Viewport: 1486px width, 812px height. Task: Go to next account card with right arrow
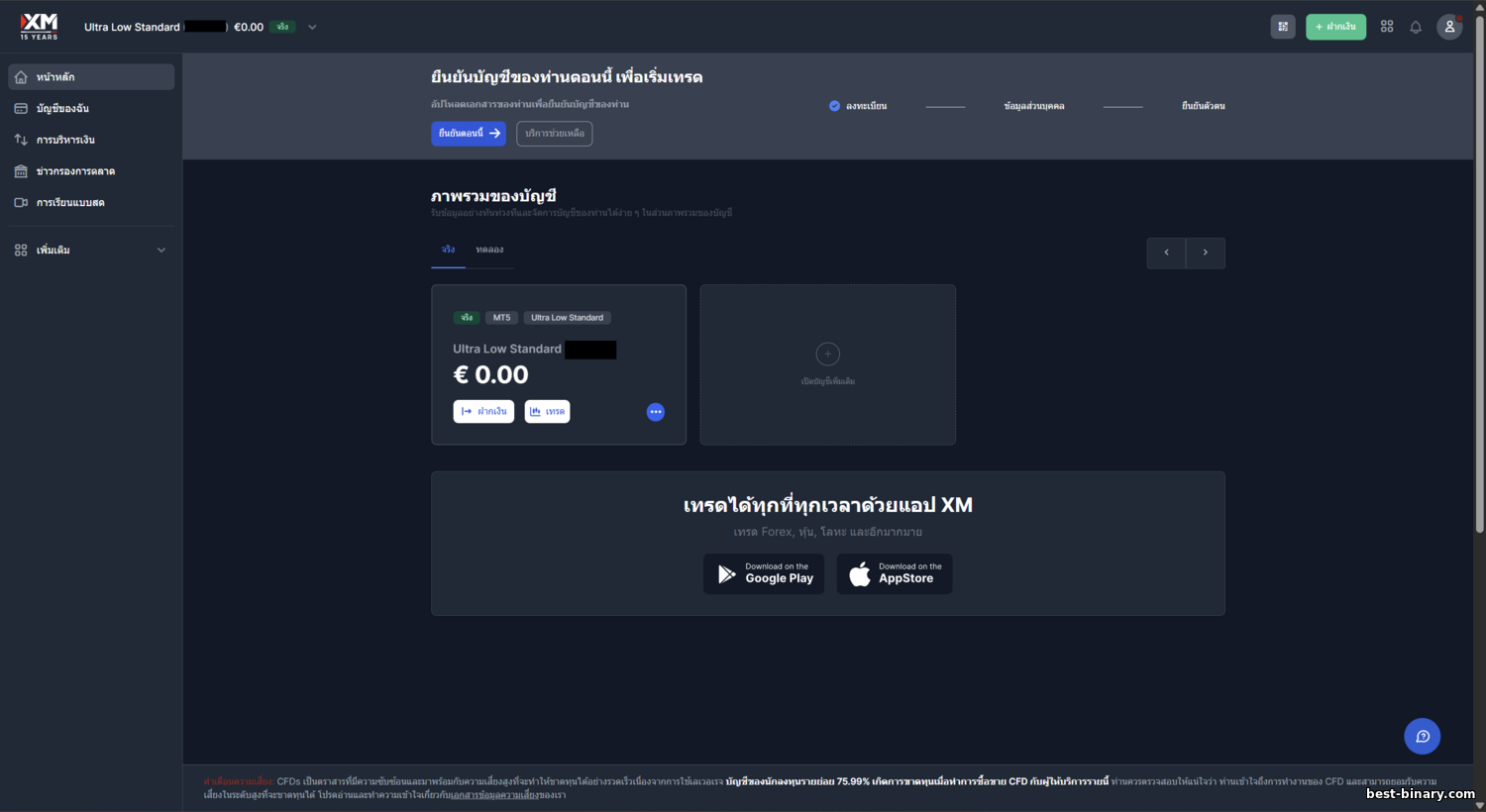(x=1206, y=253)
